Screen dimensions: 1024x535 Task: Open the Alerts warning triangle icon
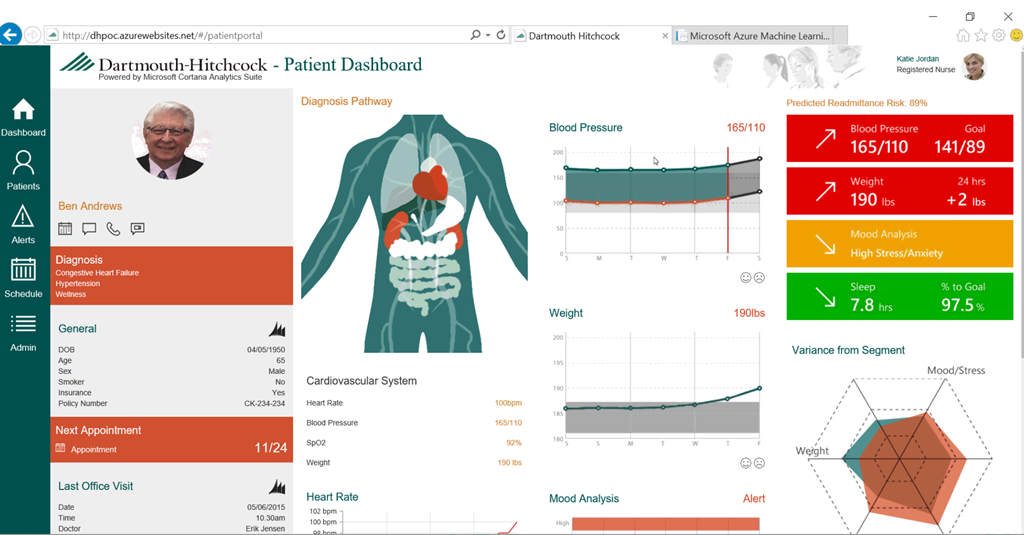point(23,217)
